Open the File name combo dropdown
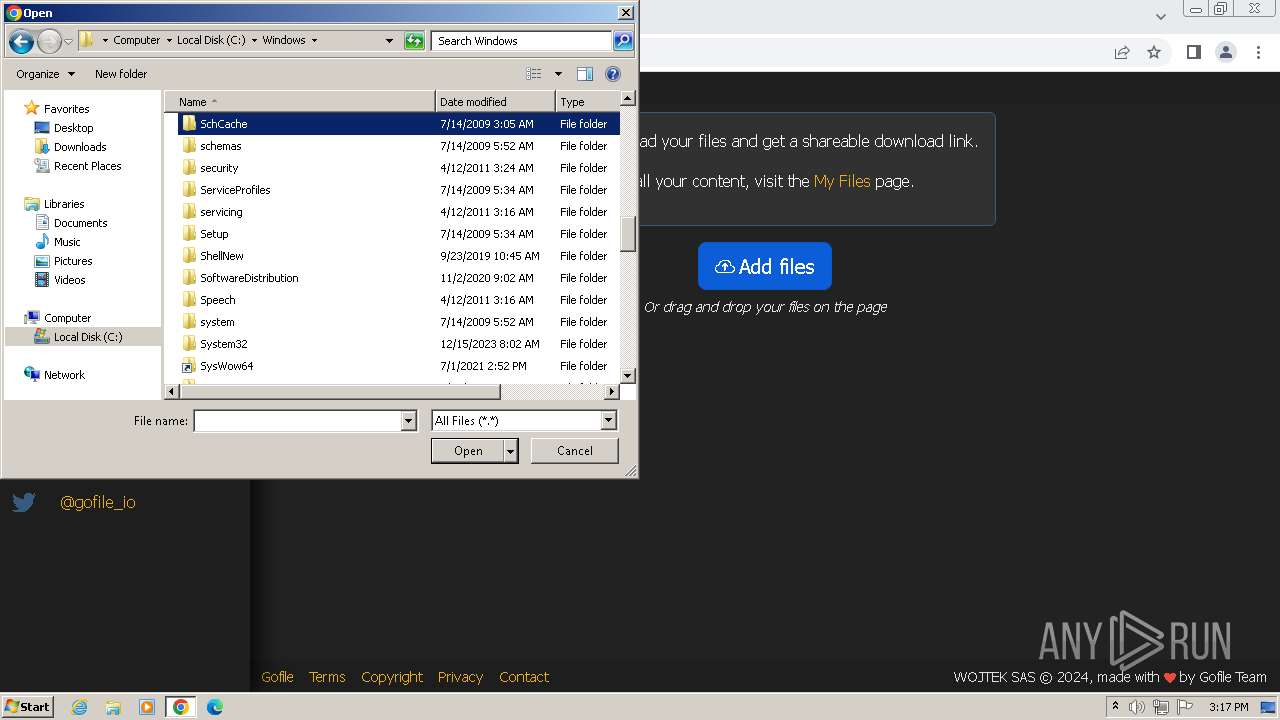1280x720 pixels. tap(408, 421)
